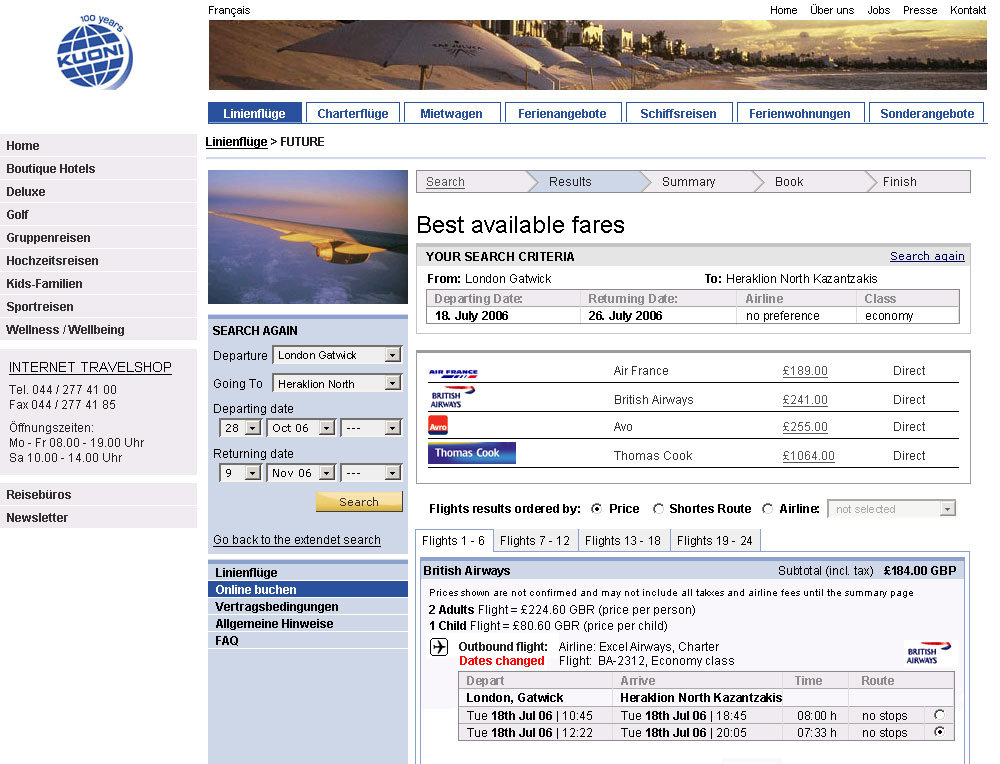Viewport: 1000px width, 764px height.
Task: Open Hochzeitsreisen in sidebar menu
Action: coord(98,260)
